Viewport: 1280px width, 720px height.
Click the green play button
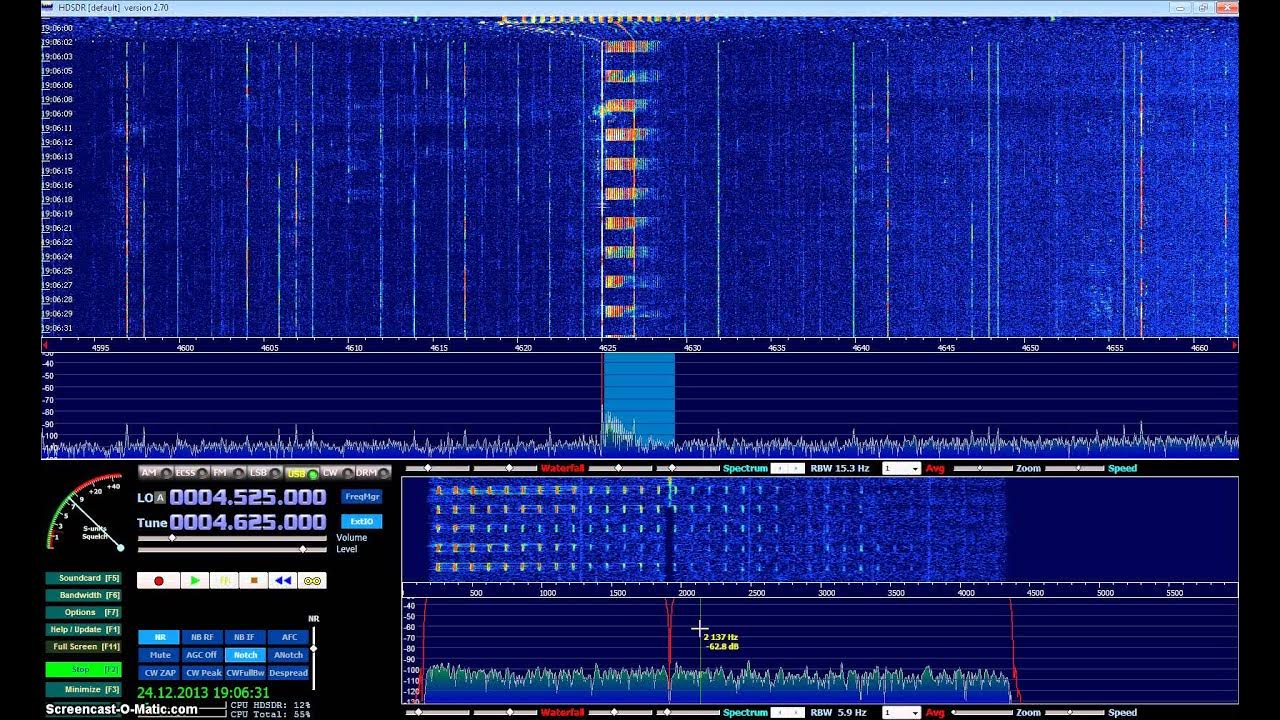pyautogui.click(x=195, y=581)
